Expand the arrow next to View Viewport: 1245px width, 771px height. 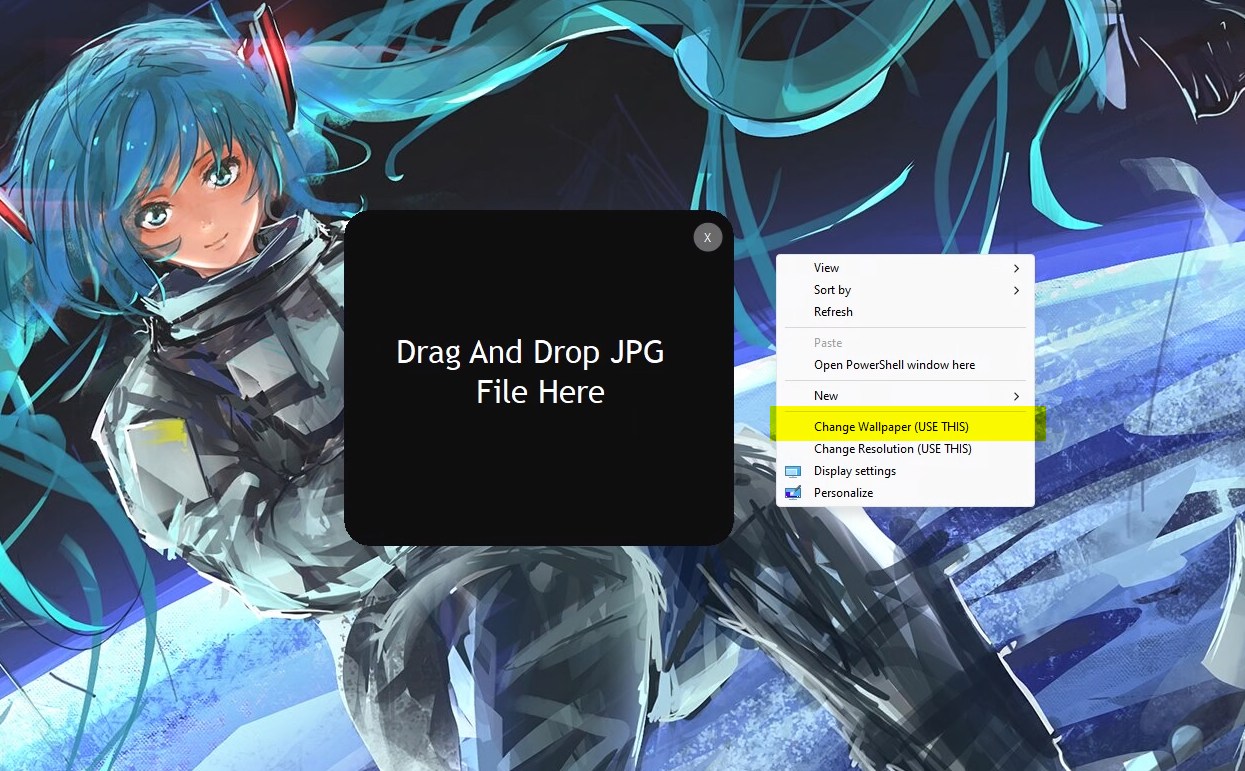tap(1016, 268)
